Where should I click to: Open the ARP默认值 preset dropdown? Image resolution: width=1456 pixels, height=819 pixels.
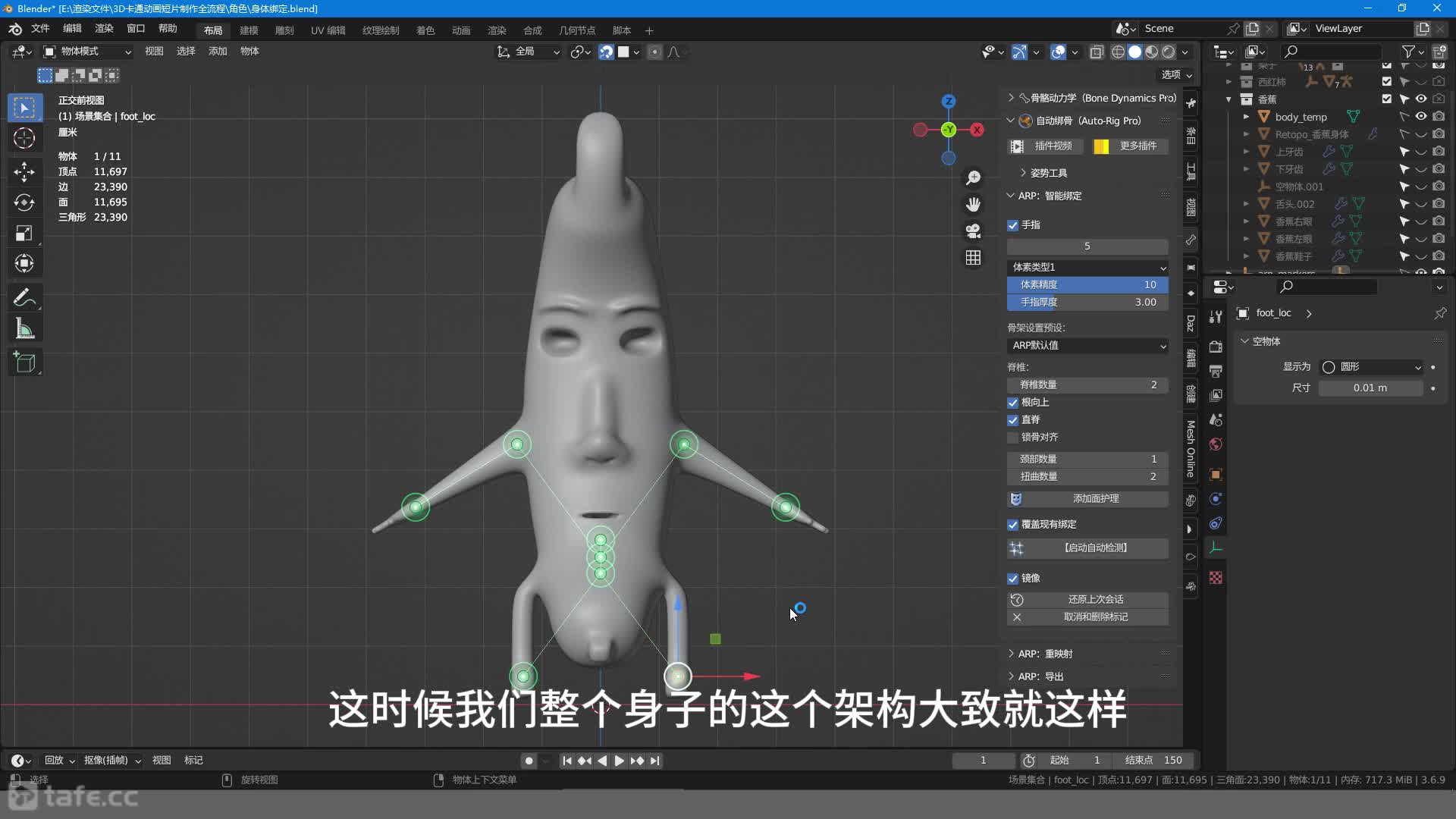(x=1087, y=346)
